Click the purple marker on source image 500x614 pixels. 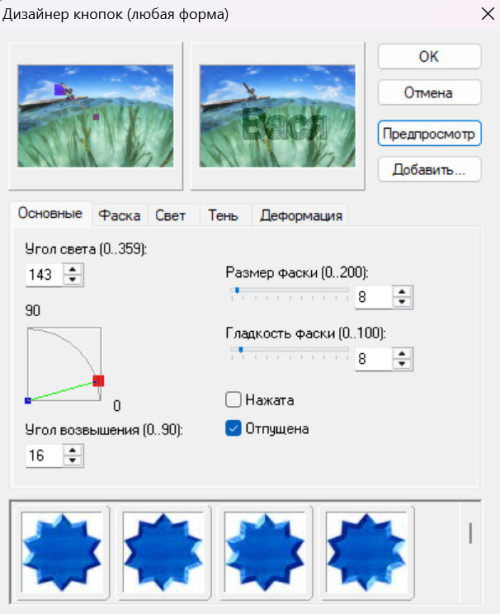click(96, 117)
